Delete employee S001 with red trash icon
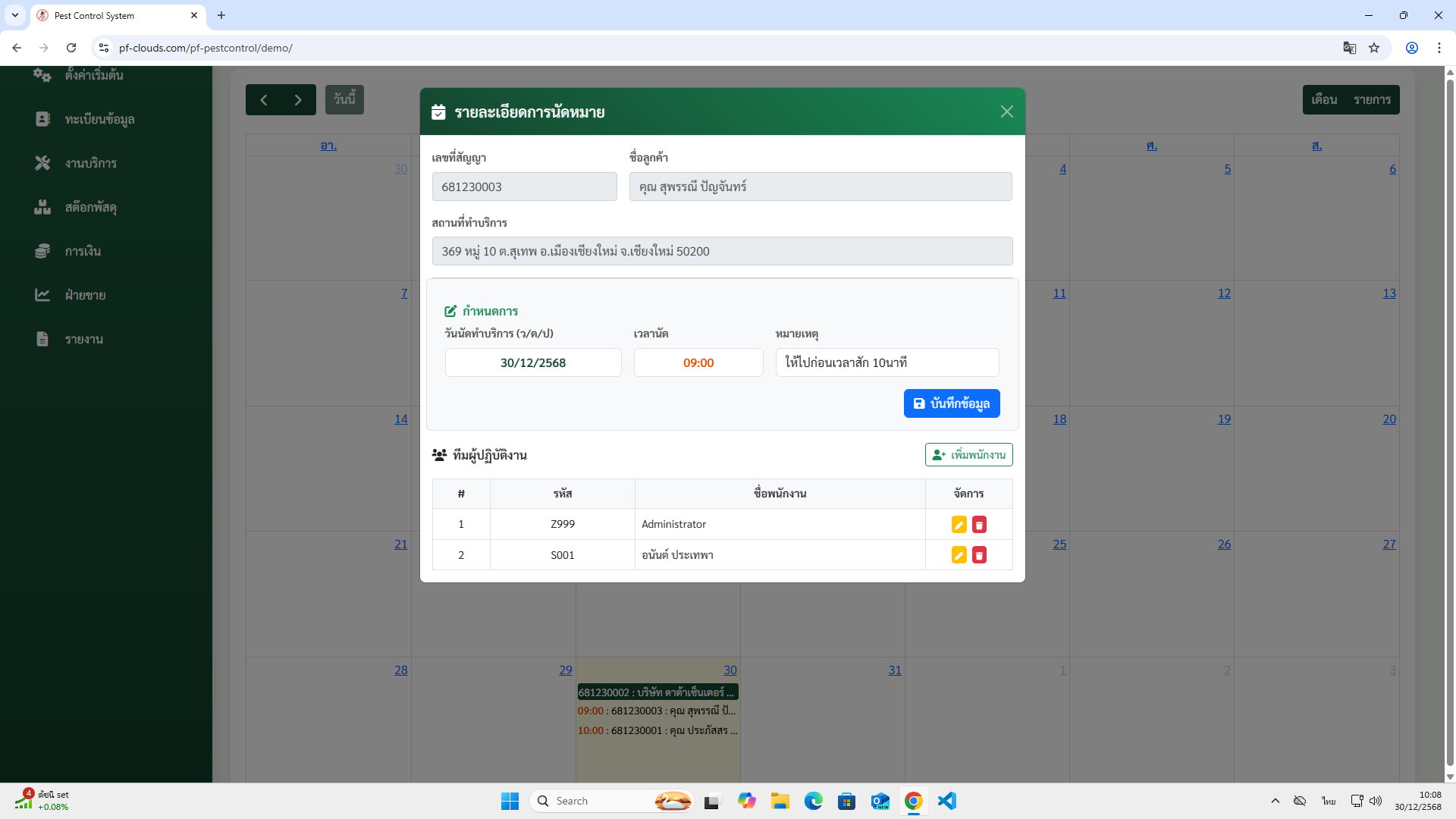Viewport: 1456px width, 819px height. tap(979, 555)
